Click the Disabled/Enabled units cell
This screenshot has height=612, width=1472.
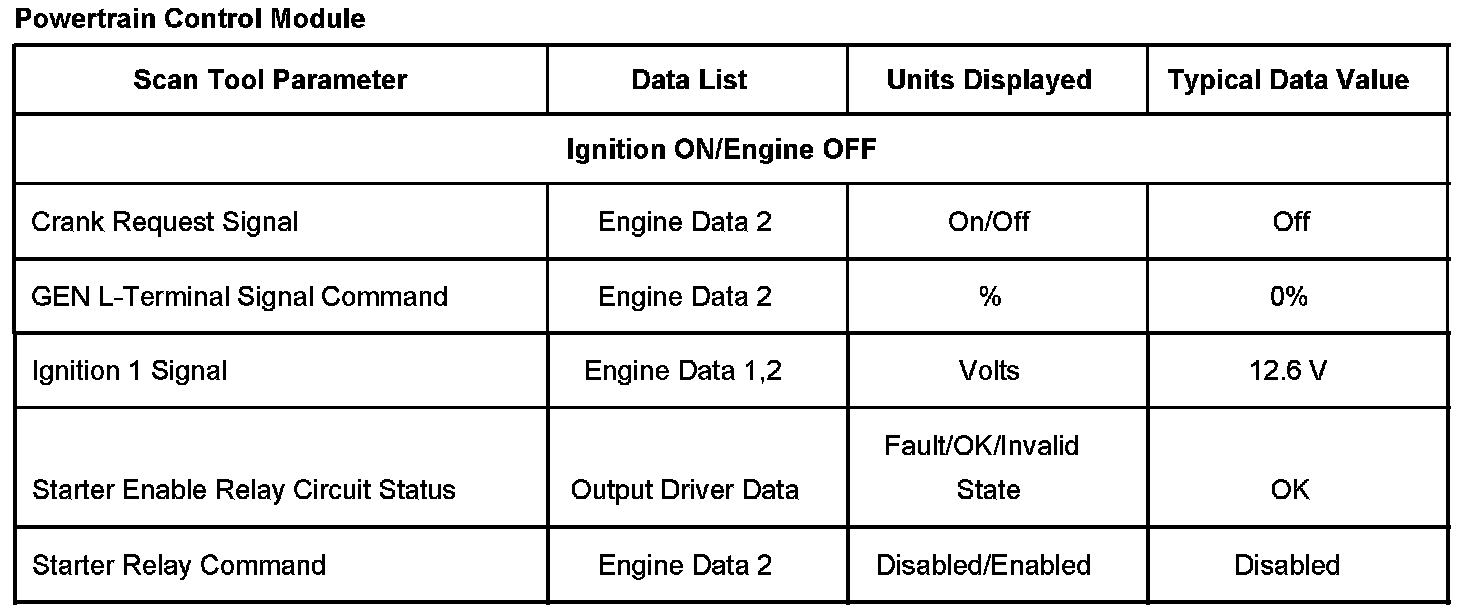983,565
